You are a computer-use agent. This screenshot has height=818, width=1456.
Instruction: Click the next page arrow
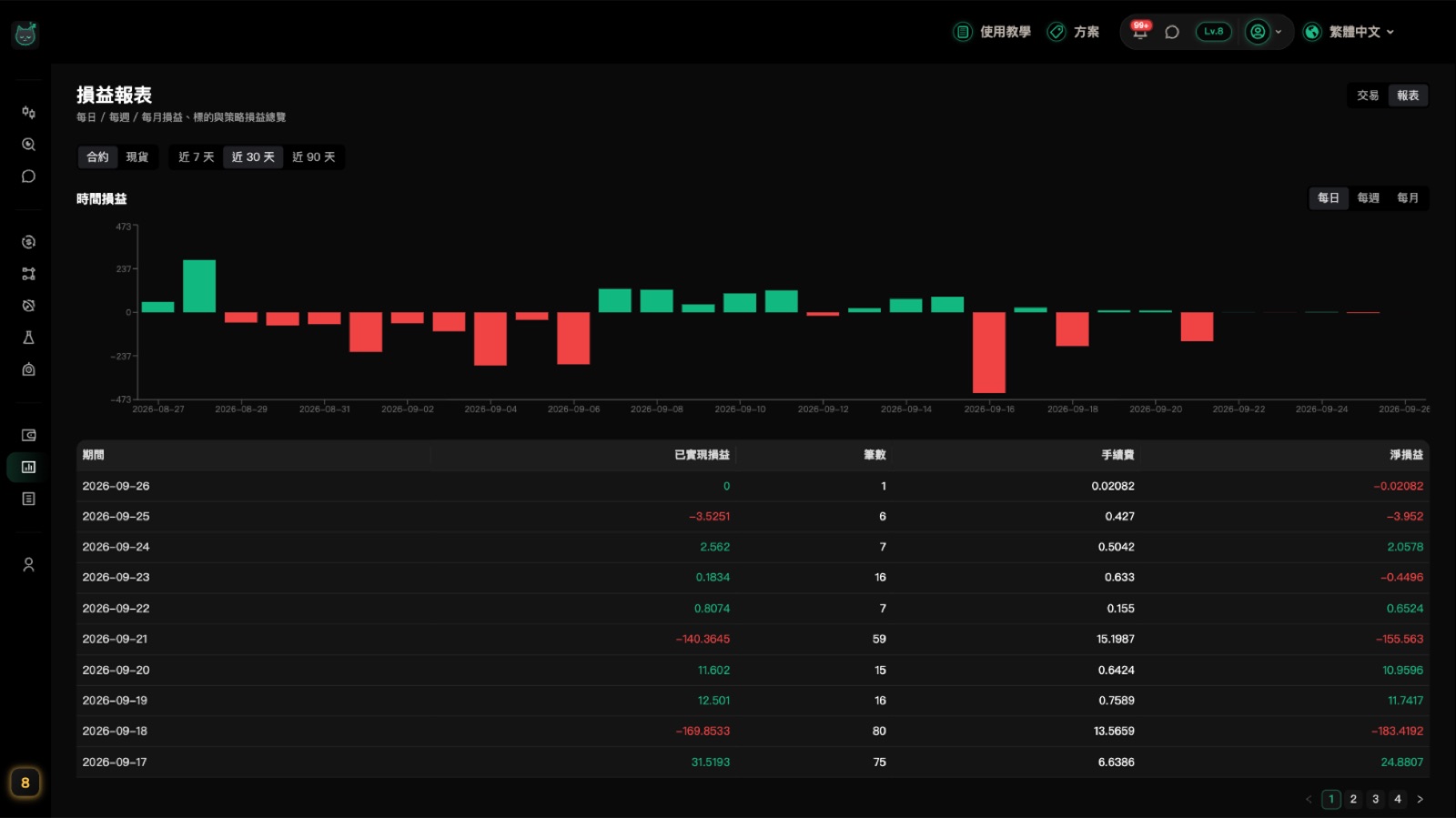pyautogui.click(x=1420, y=799)
